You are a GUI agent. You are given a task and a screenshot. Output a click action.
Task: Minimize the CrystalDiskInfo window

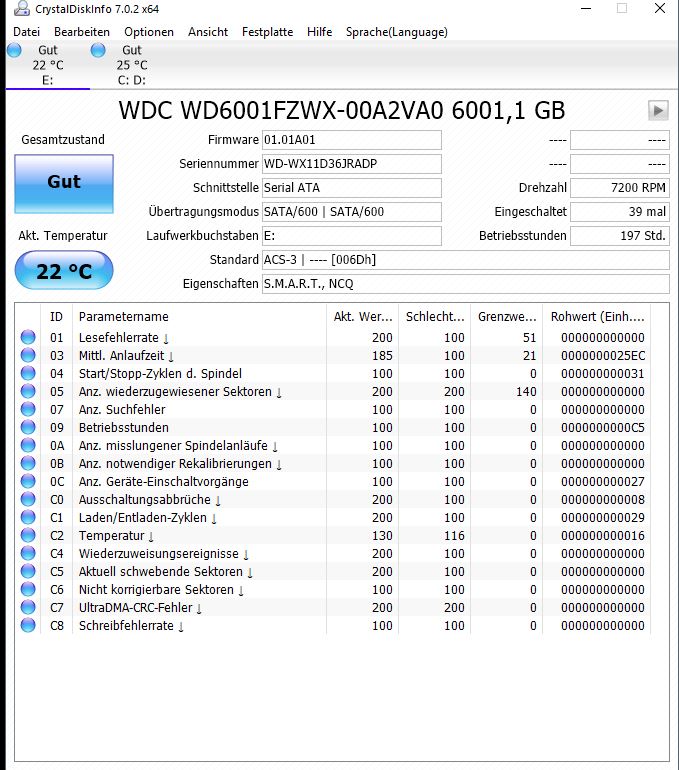tap(586, 8)
